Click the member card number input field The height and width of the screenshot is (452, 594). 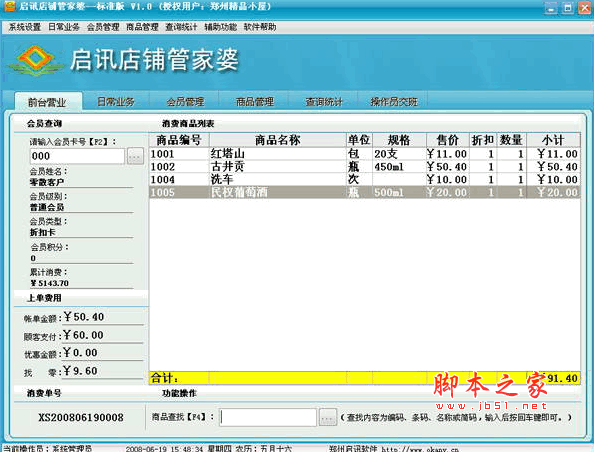coord(77,156)
